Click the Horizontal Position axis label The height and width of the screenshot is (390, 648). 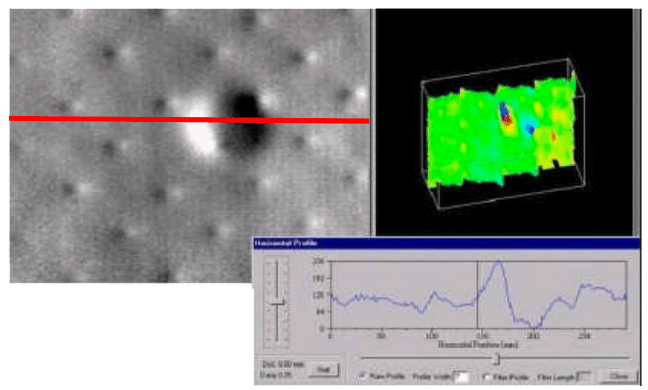478,344
